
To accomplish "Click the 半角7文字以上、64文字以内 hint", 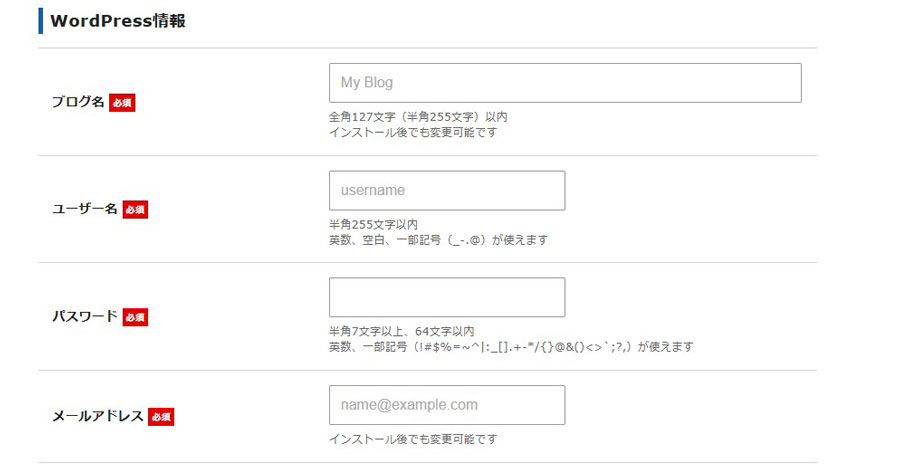I will pos(401,331).
